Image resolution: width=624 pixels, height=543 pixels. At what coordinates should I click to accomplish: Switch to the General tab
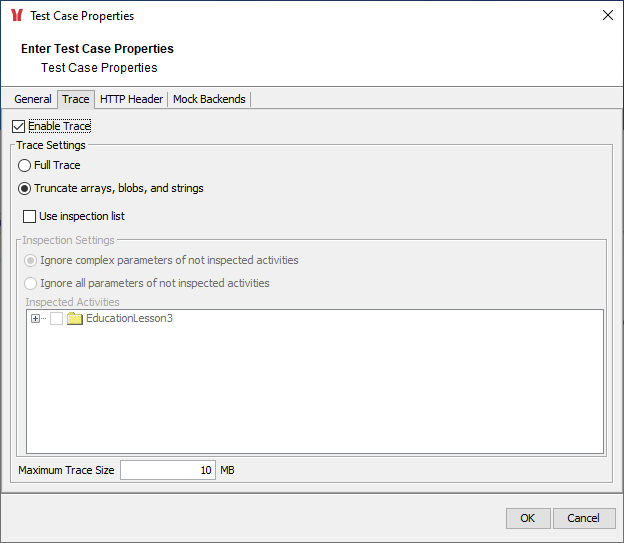[33, 99]
